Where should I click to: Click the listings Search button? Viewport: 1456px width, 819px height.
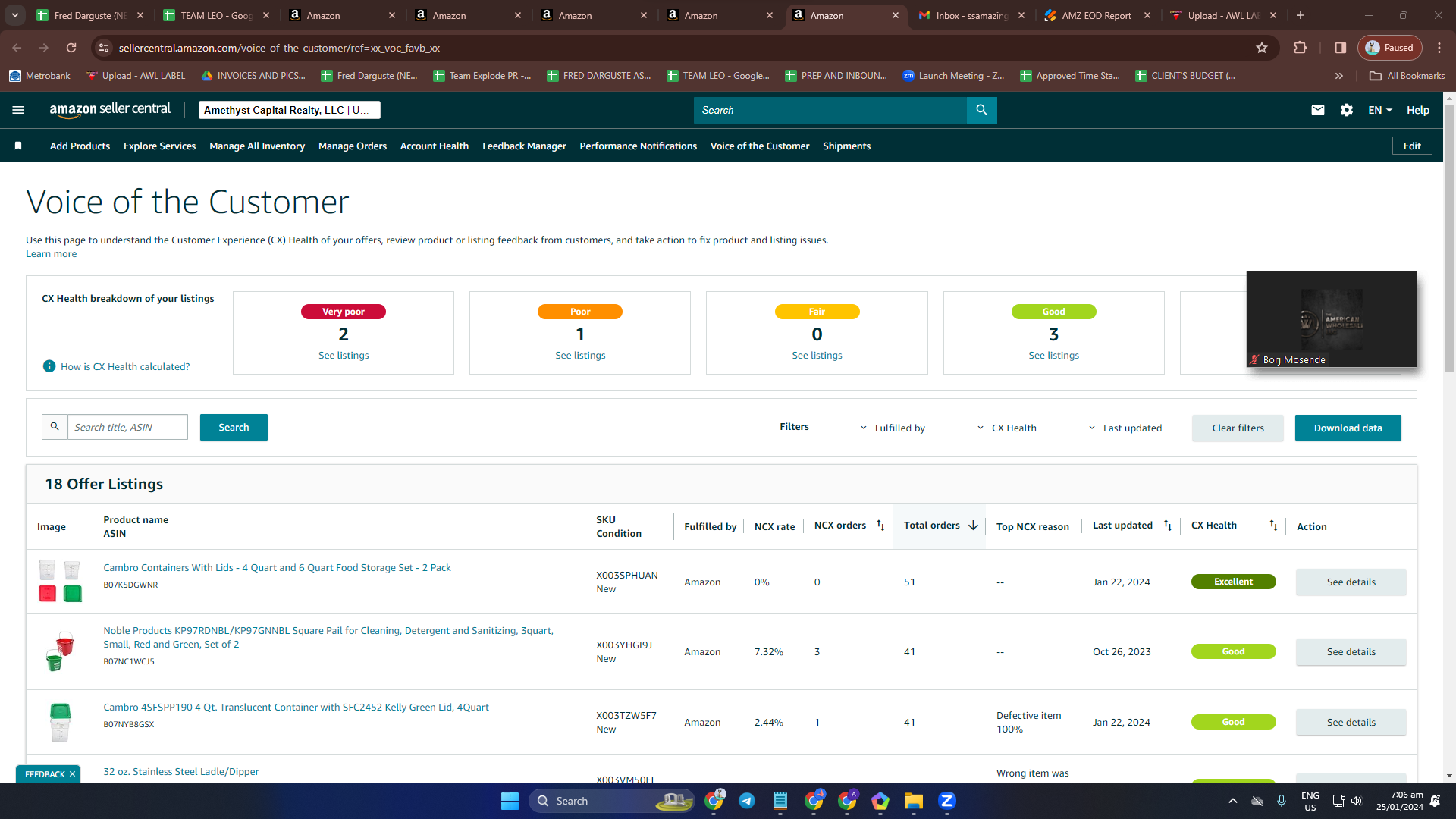(234, 427)
